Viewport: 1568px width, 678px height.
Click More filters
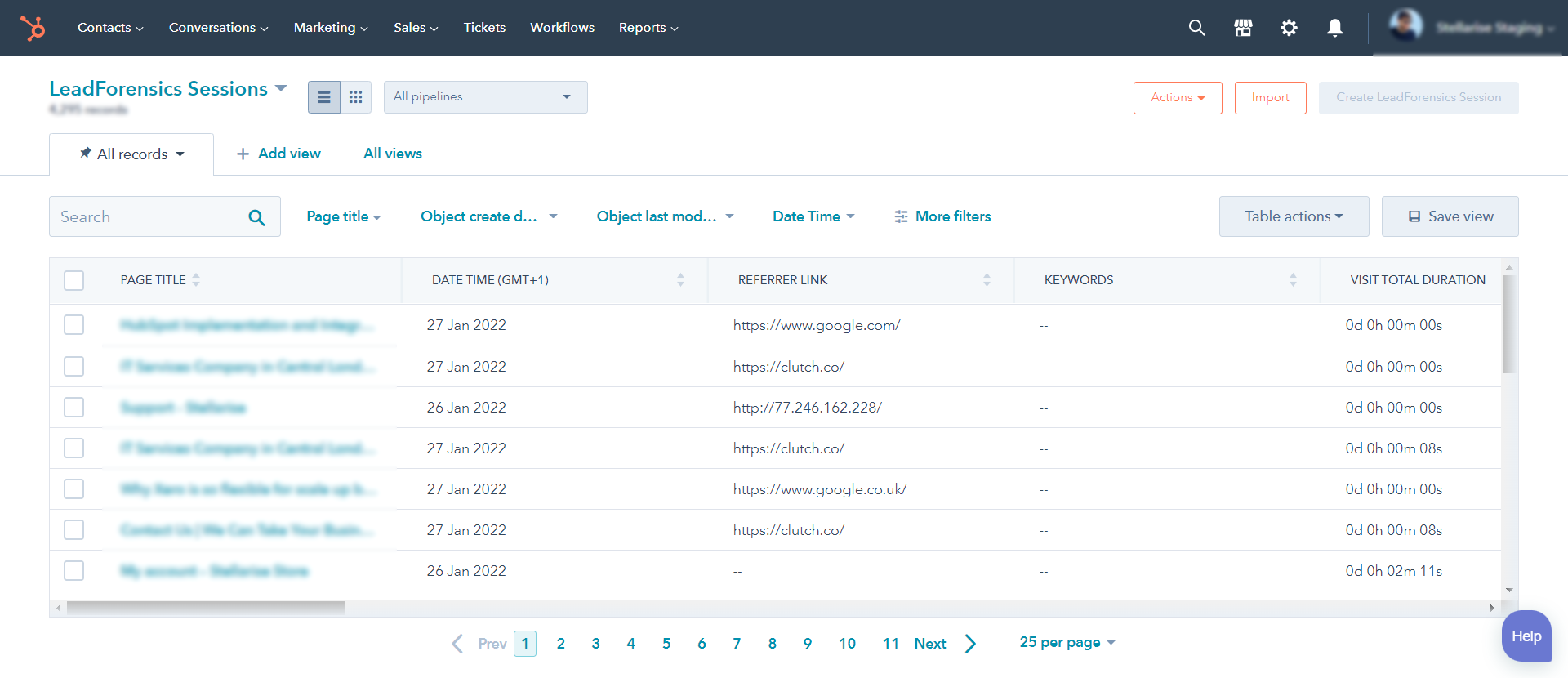tap(942, 216)
